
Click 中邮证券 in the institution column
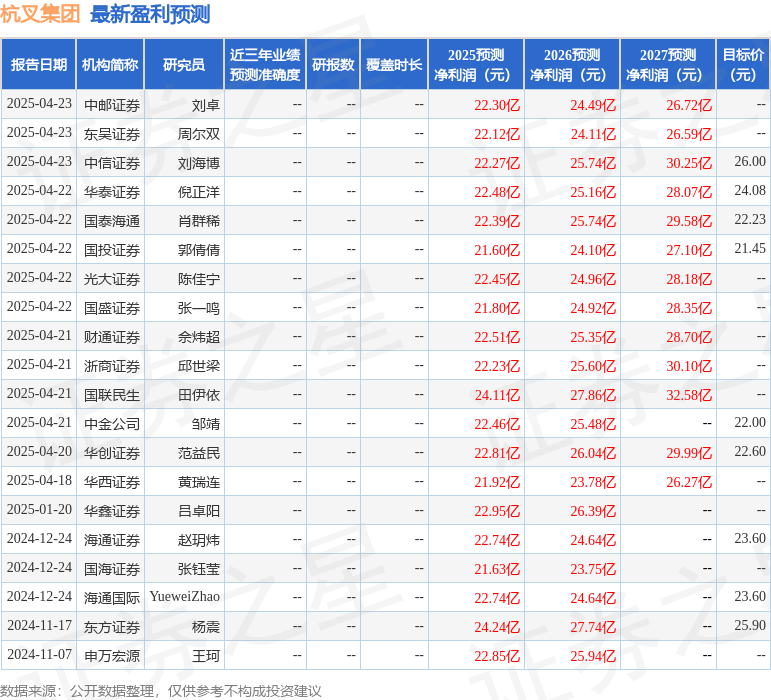111,104
